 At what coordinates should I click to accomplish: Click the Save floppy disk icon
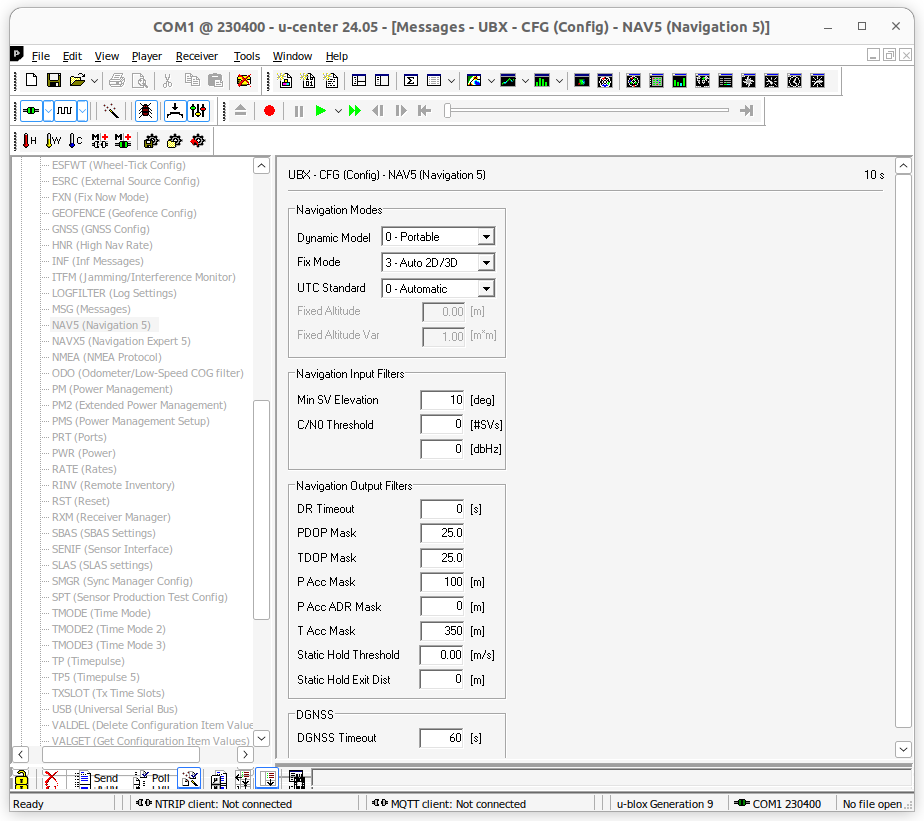54,81
